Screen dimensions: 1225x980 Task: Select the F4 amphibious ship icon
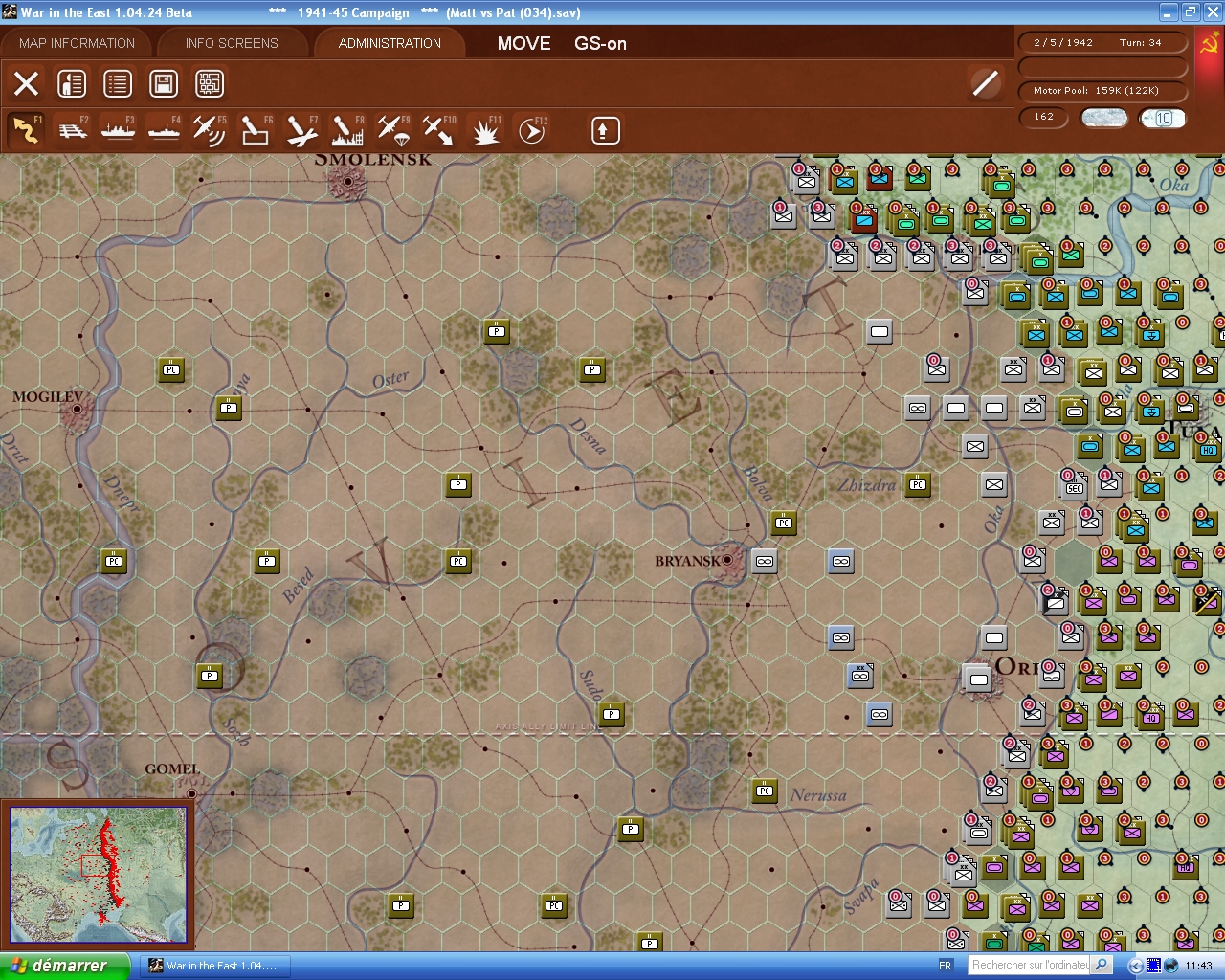pos(164,130)
